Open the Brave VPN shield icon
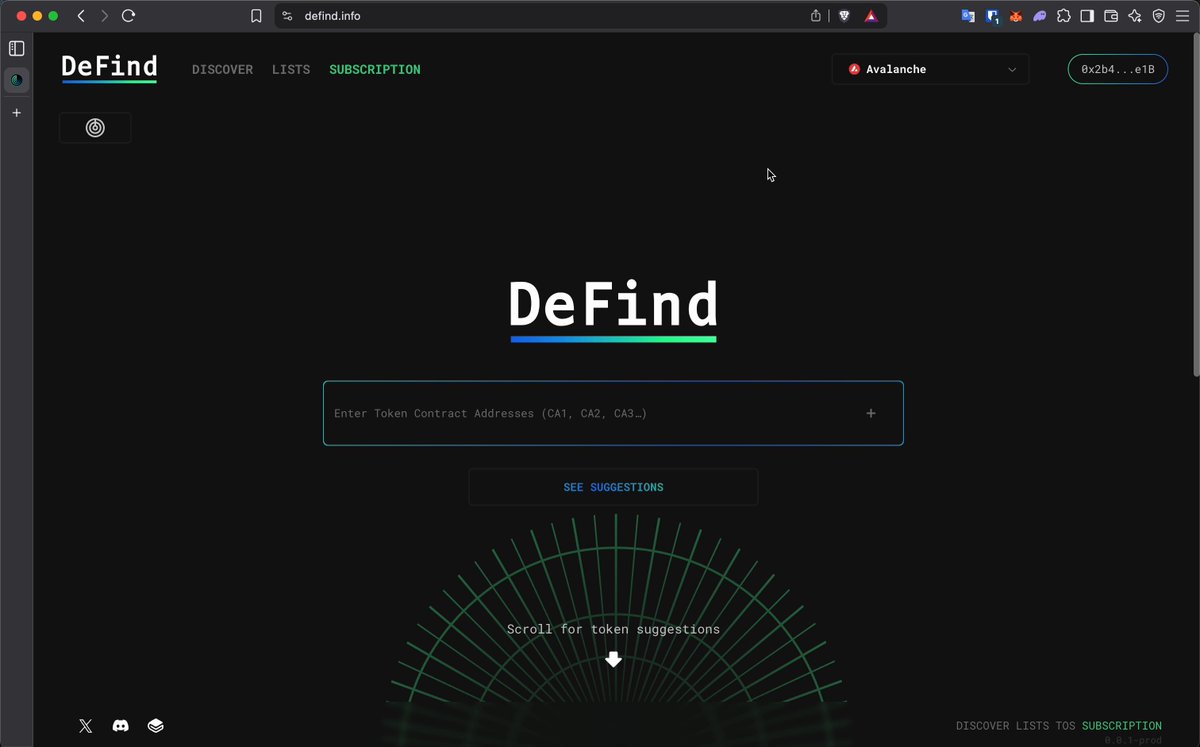Screen dimensions: 1200x747 point(1159,16)
